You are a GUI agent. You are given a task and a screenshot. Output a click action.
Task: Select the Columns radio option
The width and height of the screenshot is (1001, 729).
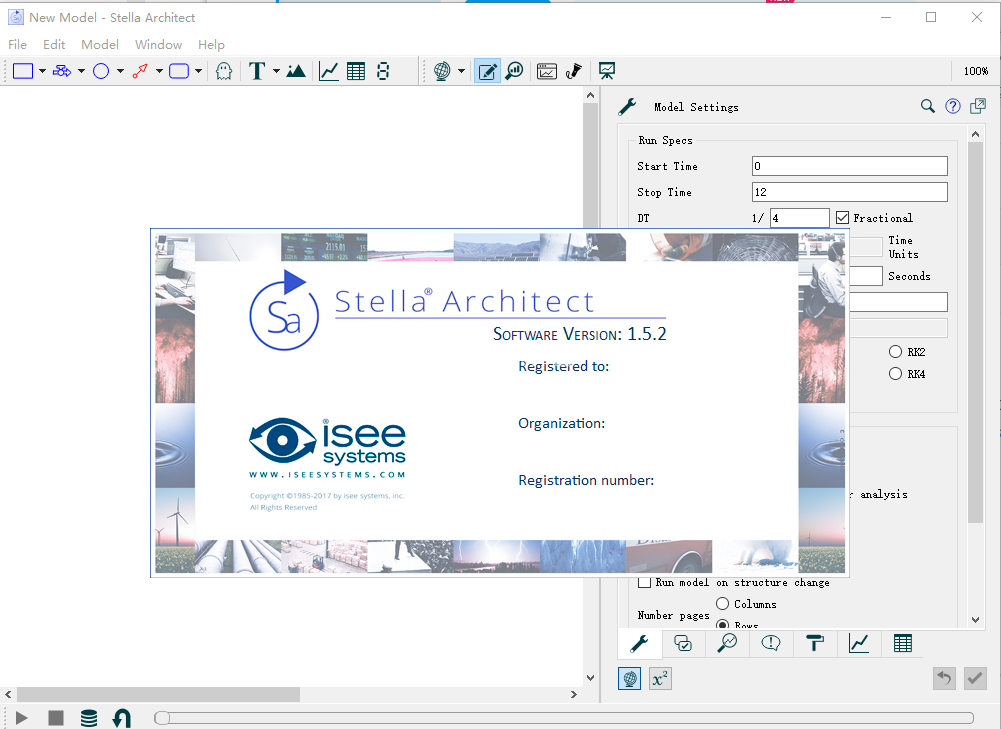pos(723,604)
